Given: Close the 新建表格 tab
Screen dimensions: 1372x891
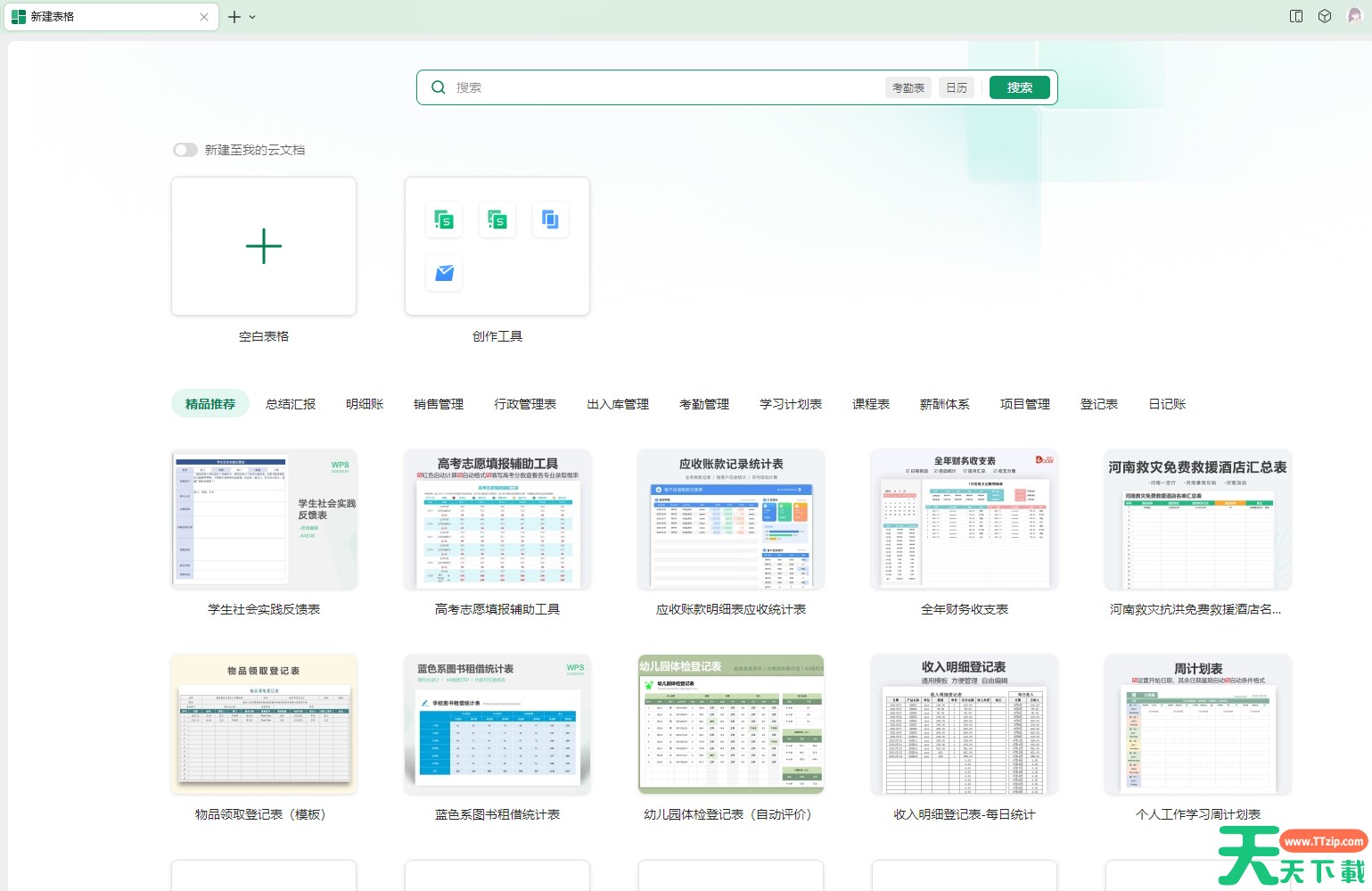Looking at the screenshot, I should tap(204, 17).
